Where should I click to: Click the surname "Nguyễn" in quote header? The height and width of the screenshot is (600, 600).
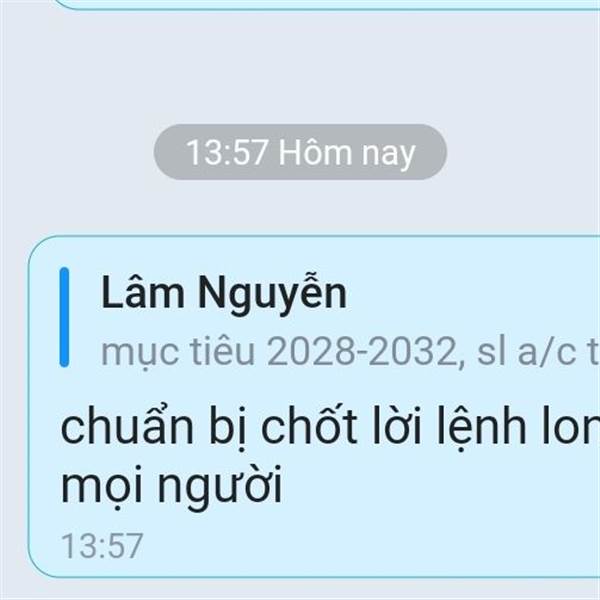272,294
